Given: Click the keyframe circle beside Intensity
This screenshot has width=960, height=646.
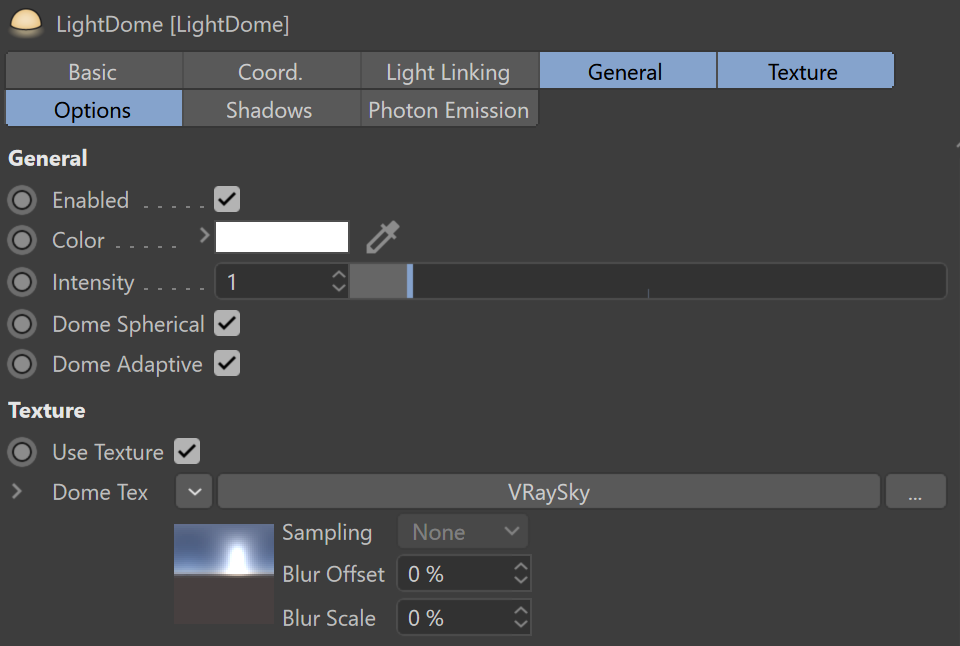Looking at the screenshot, I should pyautogui.click(x=22, y=283).
